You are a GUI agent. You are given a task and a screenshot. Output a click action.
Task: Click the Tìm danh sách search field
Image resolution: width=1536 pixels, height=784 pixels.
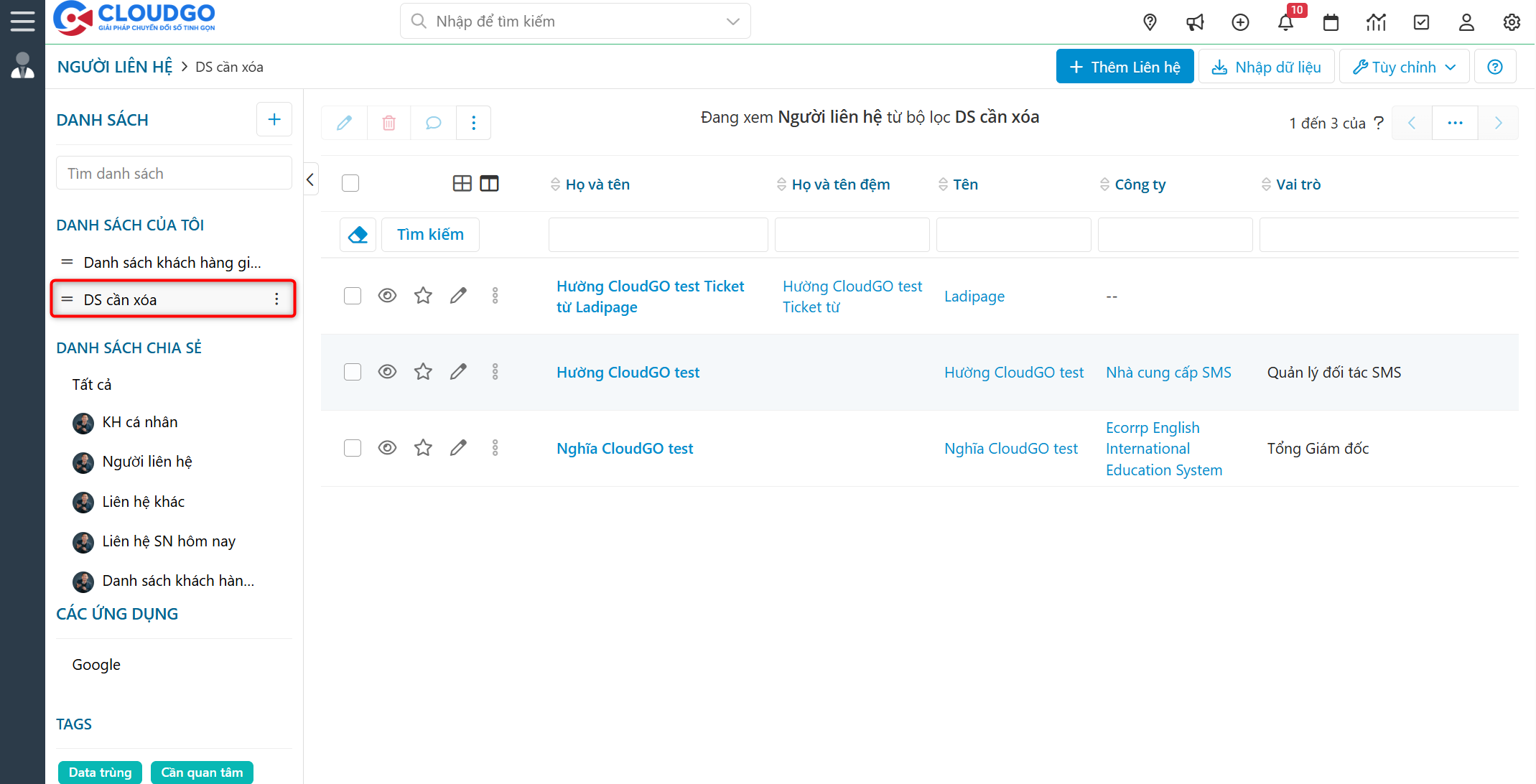(x=174, y=174)
